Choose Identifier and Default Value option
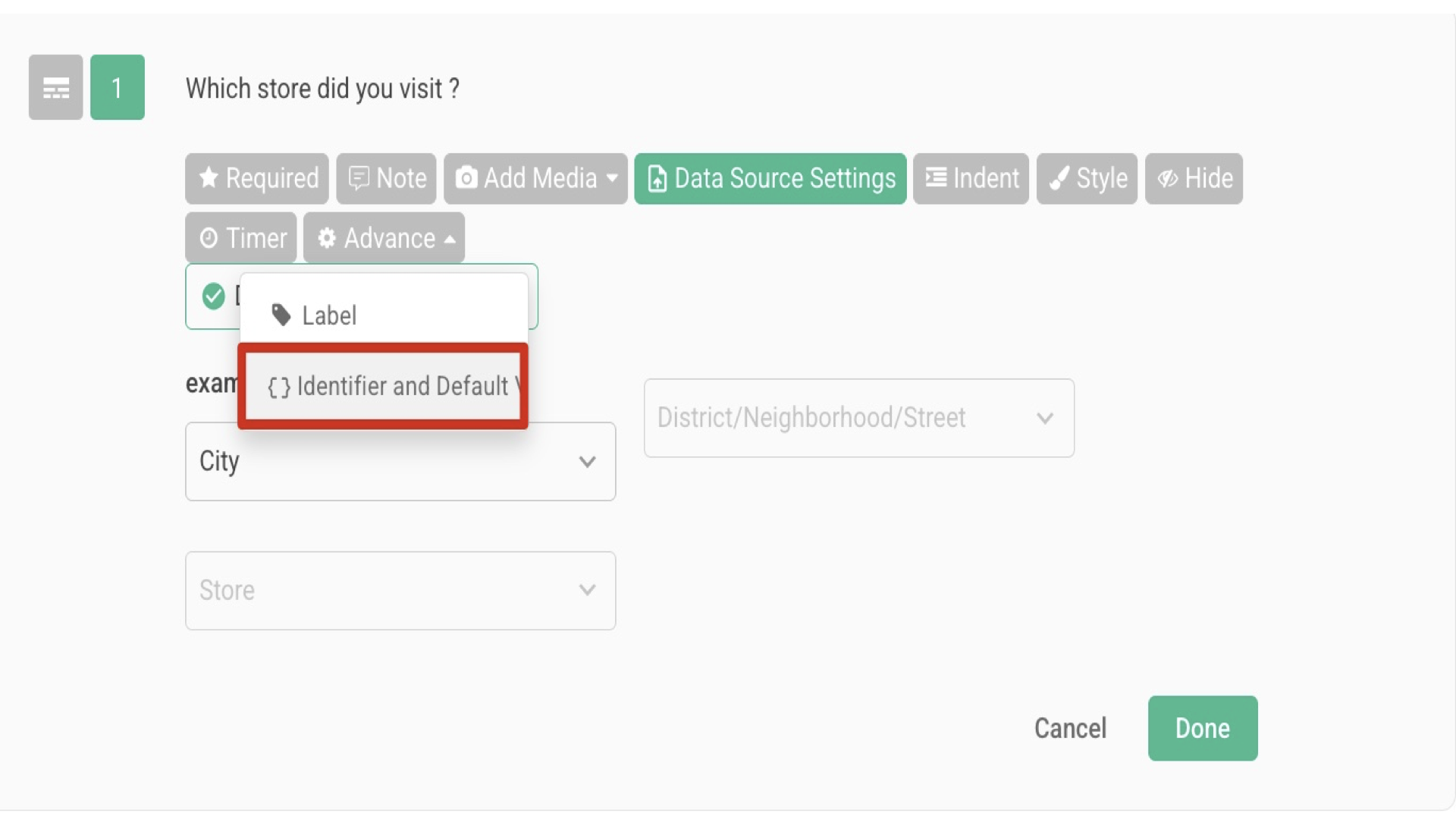Viewport: 1456px width, 819px height. (x=383, y=385)
